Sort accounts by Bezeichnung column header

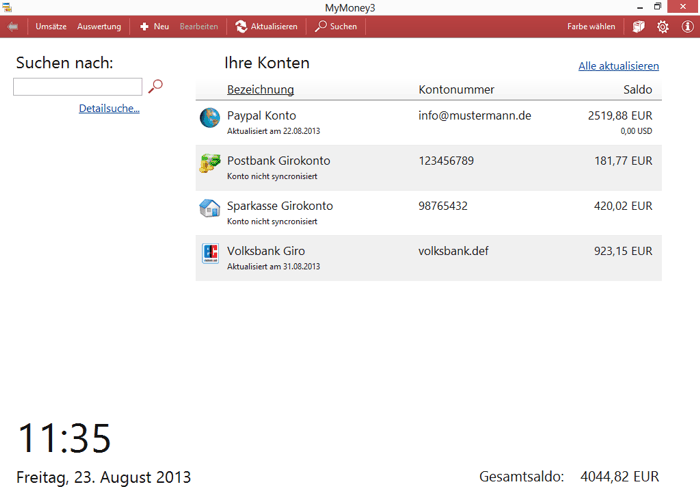[260, 90]
